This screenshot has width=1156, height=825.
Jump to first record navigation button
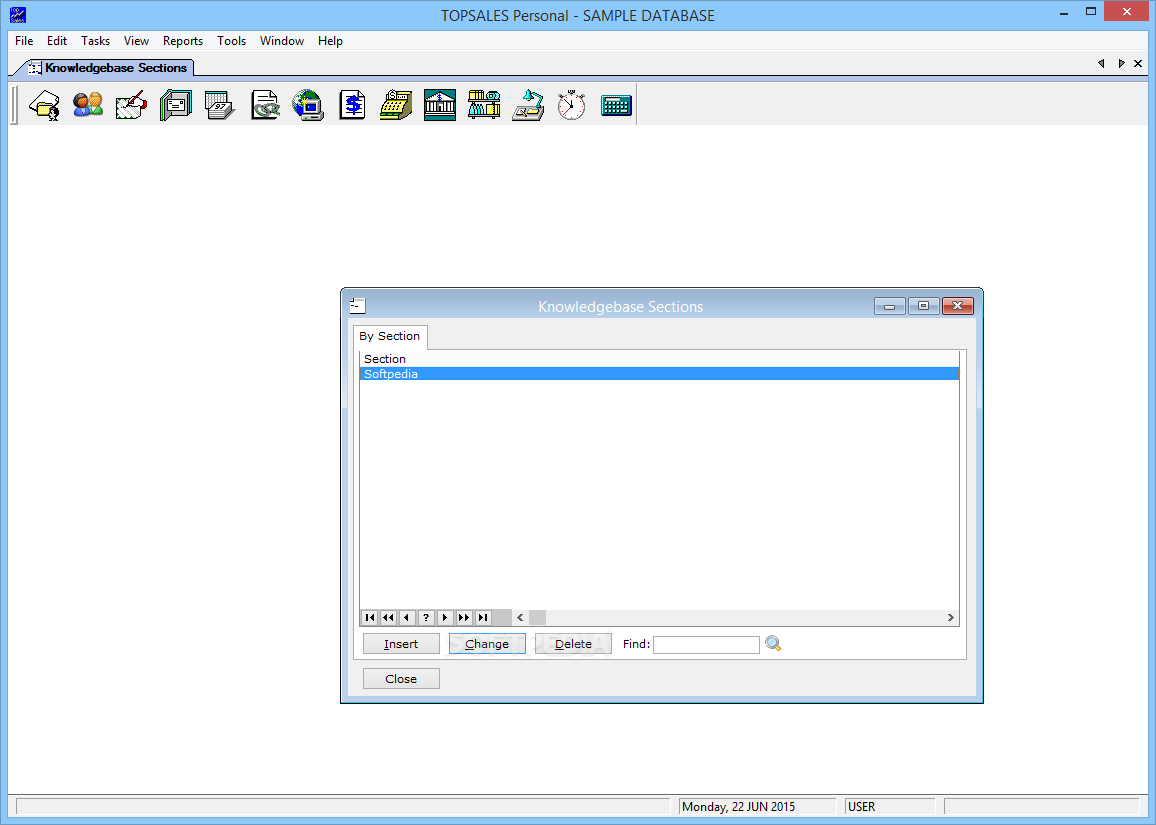pos(370,618)
